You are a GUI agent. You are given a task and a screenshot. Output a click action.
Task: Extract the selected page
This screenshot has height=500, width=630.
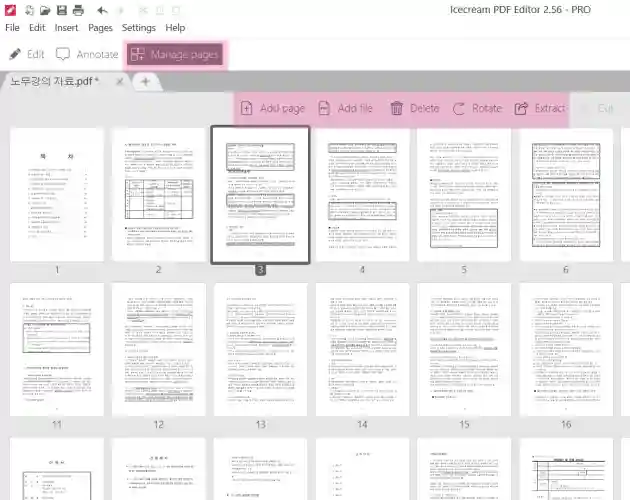tap(540, 109)
